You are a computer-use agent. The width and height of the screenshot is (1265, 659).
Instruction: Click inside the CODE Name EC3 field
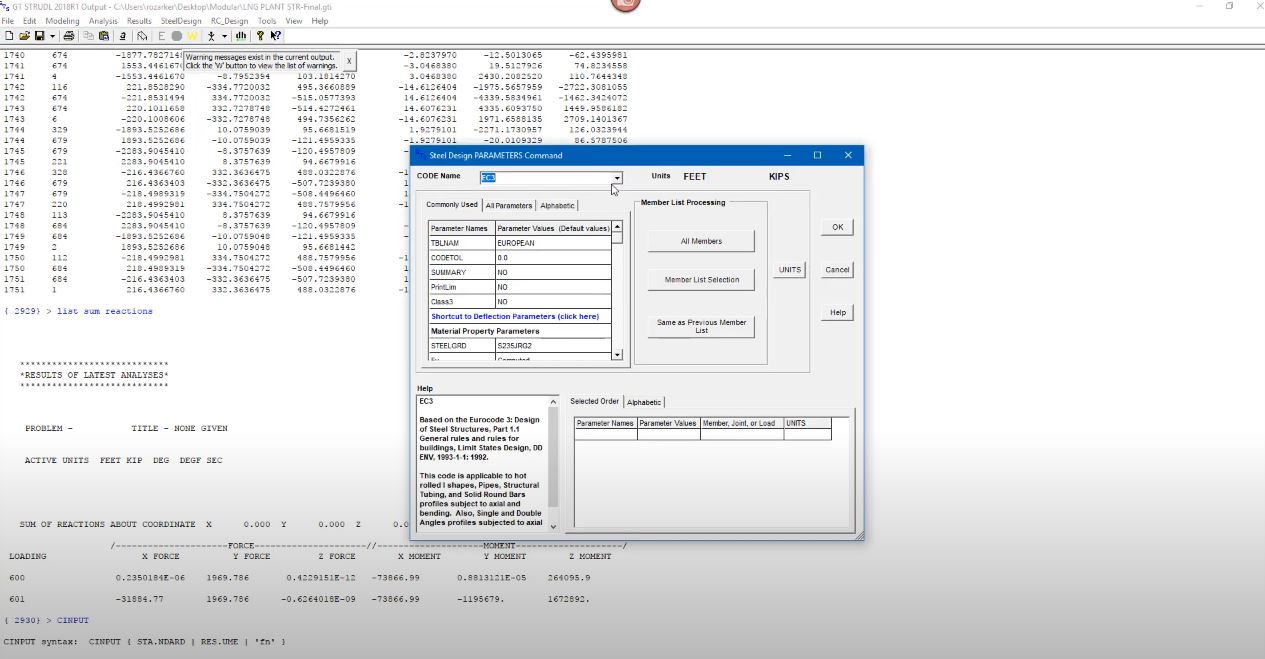tap(546, 178)
